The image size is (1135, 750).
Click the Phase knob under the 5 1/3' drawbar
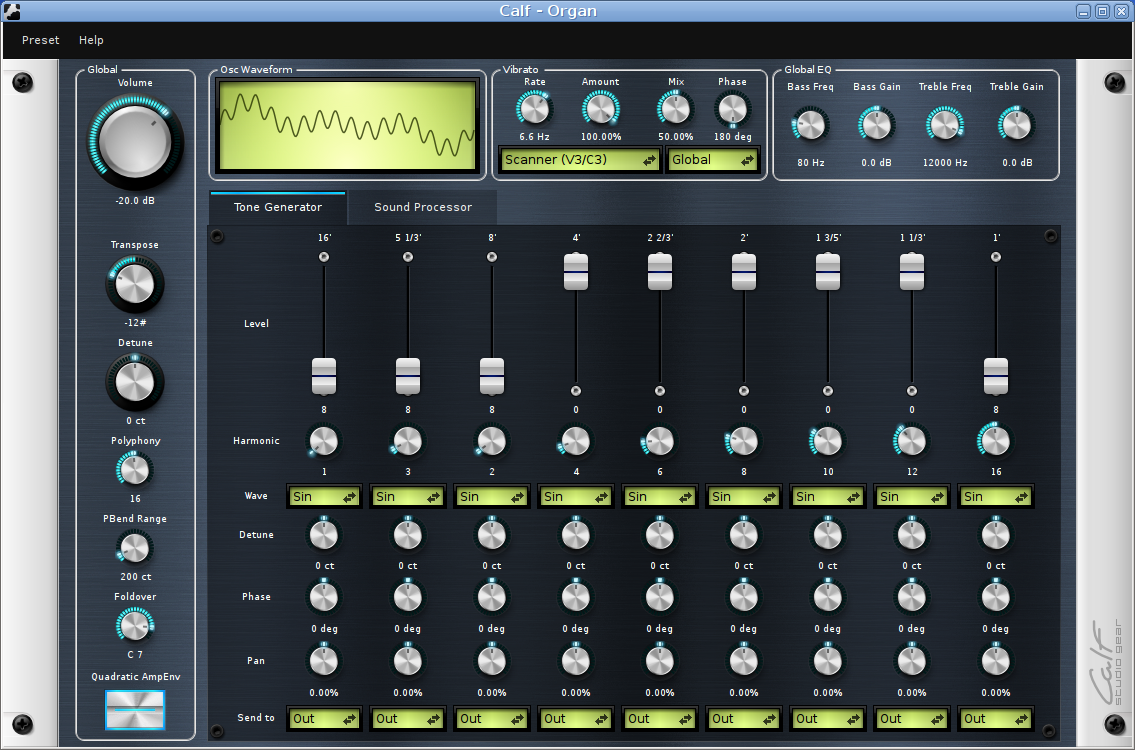[x=408, y=597]
